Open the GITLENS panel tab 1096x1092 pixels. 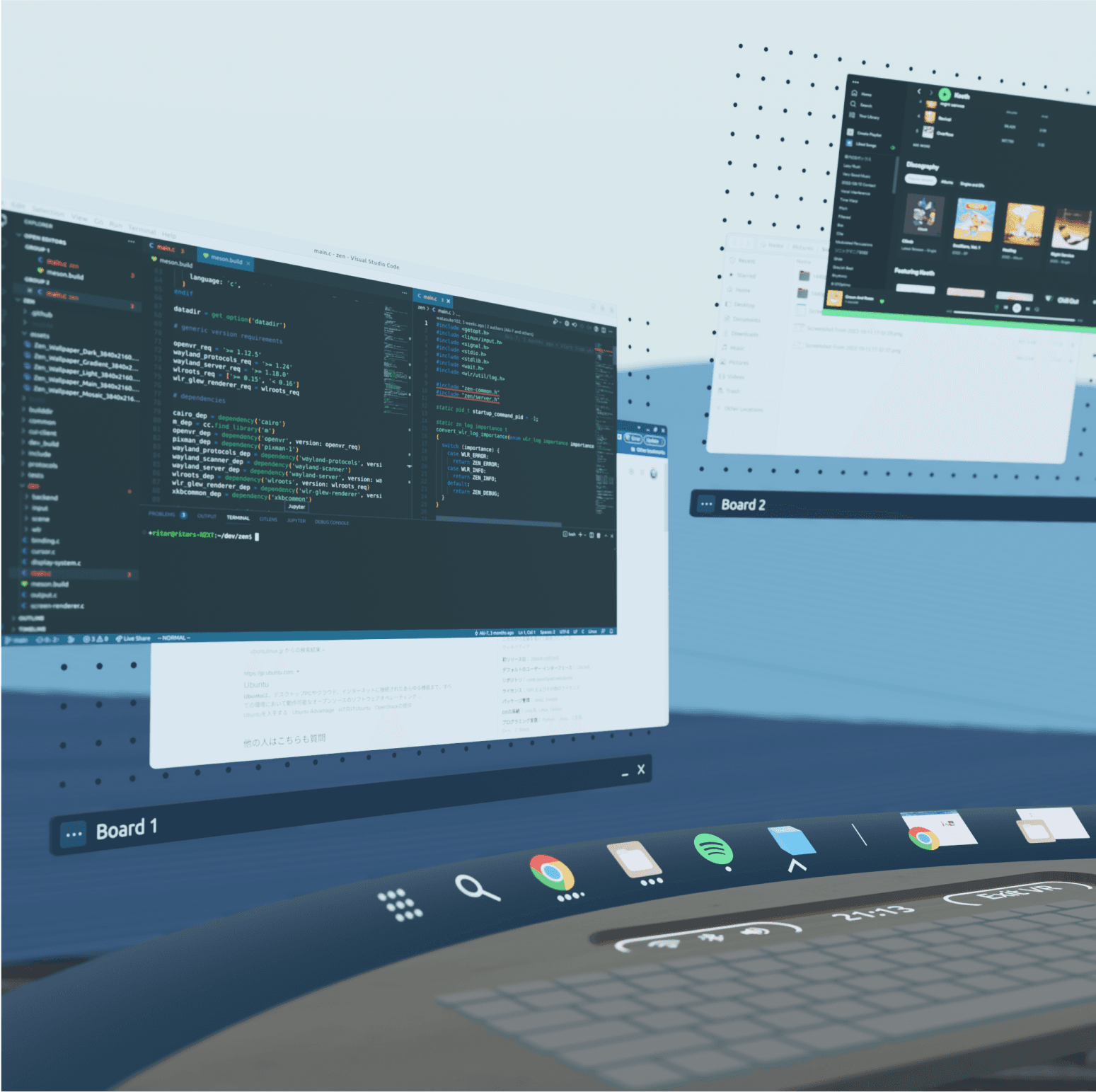coord(268,519)
